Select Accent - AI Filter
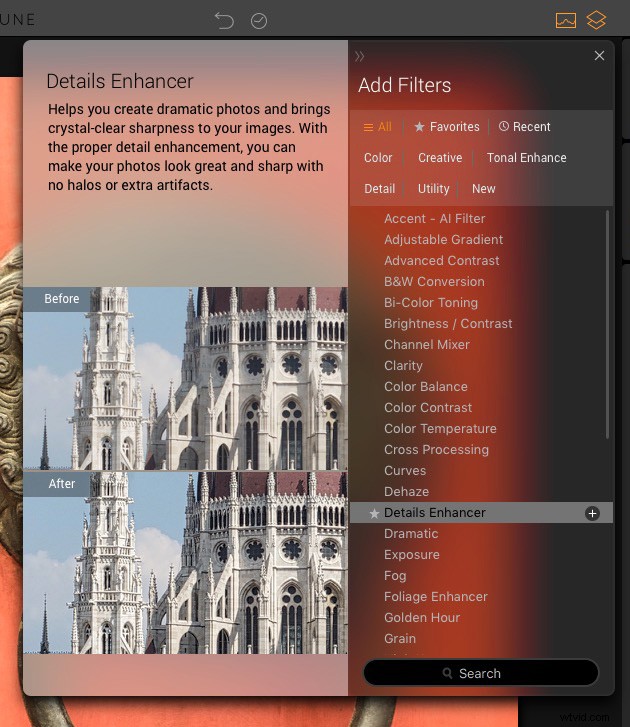This screenshot has width=630, height=727. pyautogui.click(x=434, y=219)
